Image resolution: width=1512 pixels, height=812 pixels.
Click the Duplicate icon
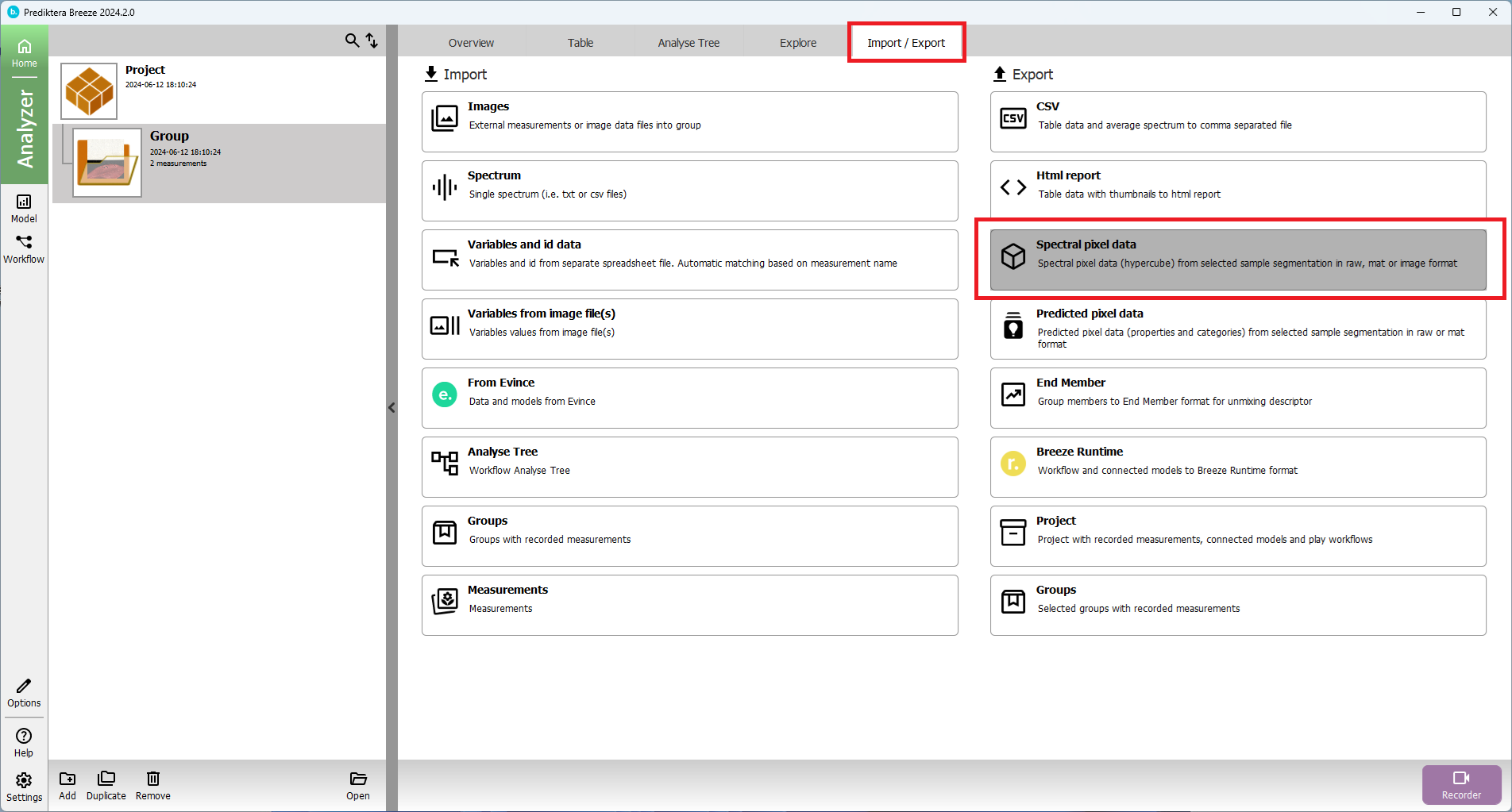tap(106, 785)
